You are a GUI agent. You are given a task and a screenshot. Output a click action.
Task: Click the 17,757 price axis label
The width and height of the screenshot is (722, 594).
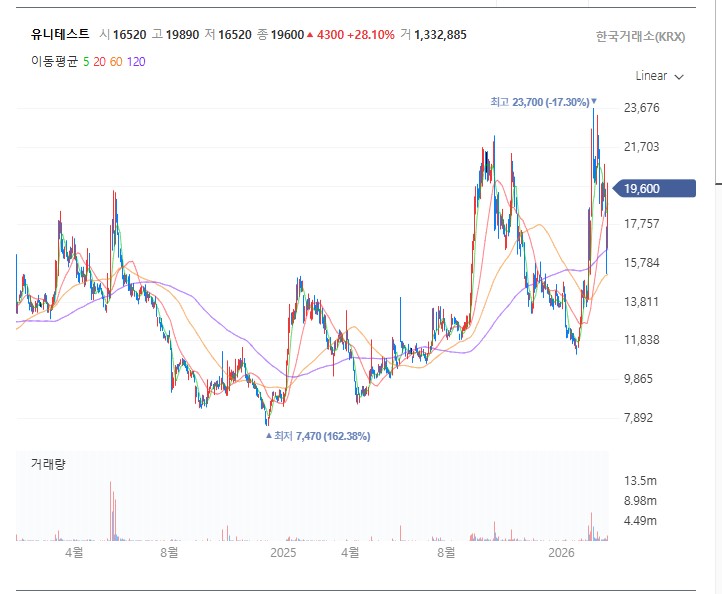(641, 224)
